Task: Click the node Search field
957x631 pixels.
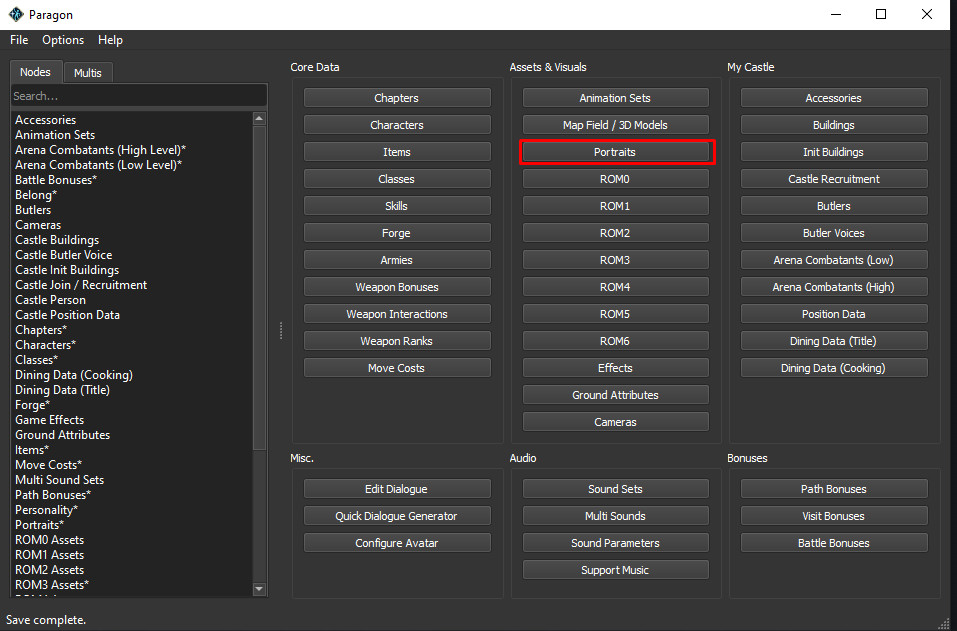Action: pos(138,96)
